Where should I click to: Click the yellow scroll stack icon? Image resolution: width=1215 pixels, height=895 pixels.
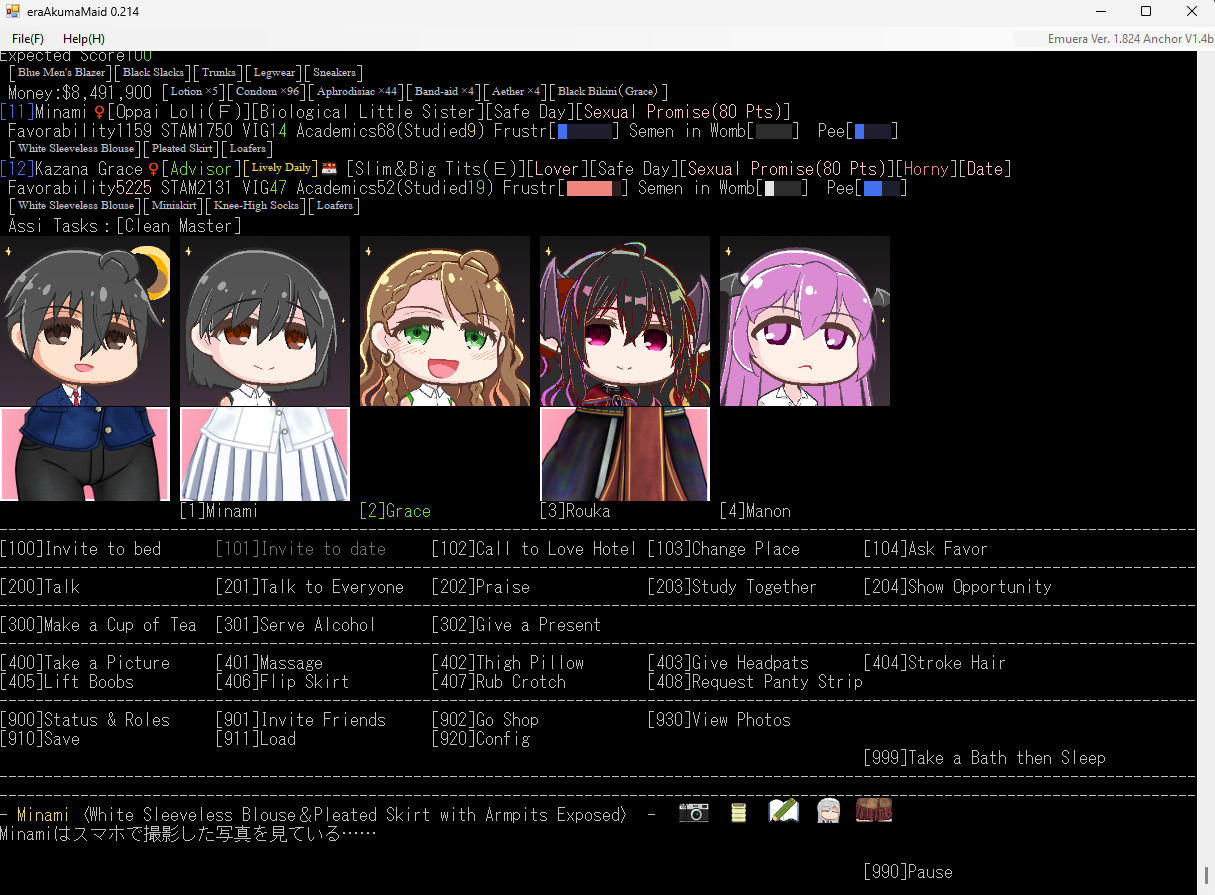pos(738,812)
